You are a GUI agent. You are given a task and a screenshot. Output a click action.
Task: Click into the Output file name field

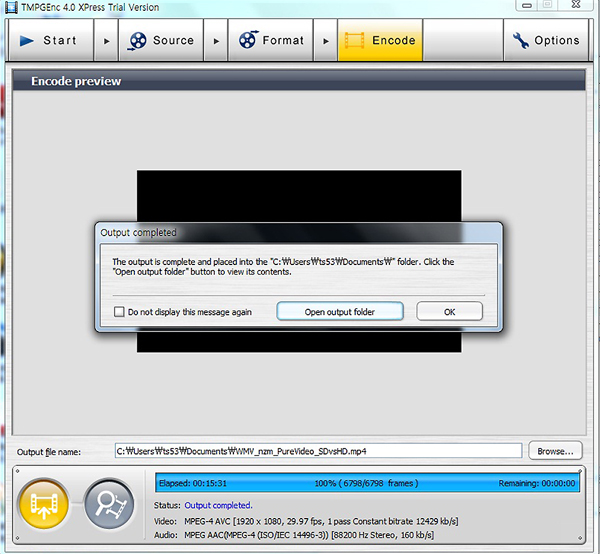click(318, 451)
